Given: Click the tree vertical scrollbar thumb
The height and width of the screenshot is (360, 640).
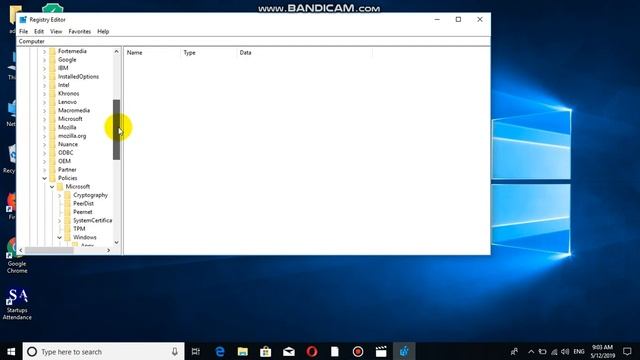Looking at the screenshot, I should coord(117,129).
